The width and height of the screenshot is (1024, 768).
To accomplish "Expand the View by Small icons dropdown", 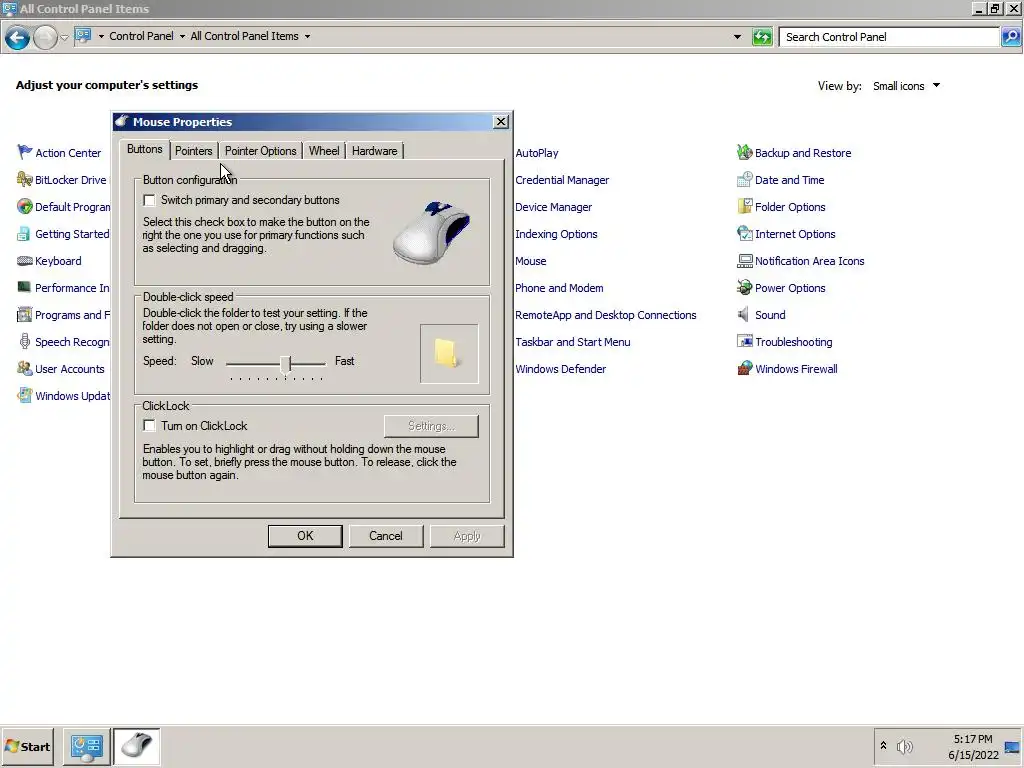I will pyautogui.click(x=907, y=86).
